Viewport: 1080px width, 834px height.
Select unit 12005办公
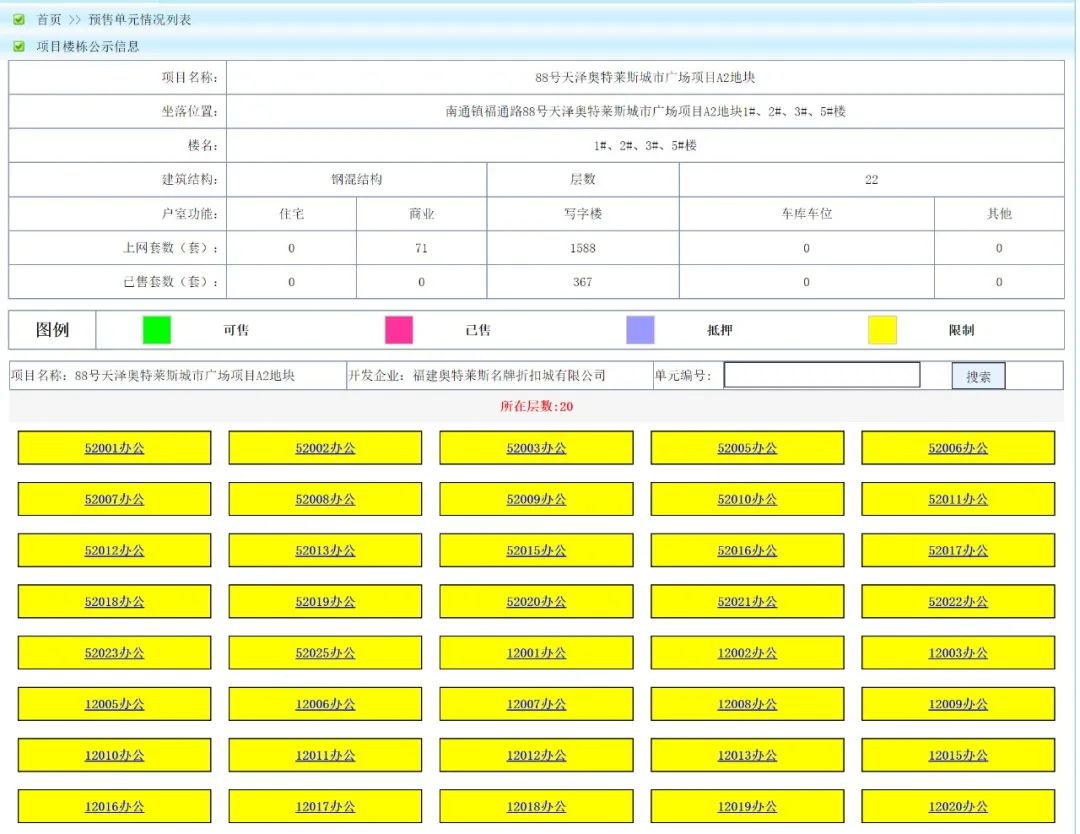click(114, 705)
